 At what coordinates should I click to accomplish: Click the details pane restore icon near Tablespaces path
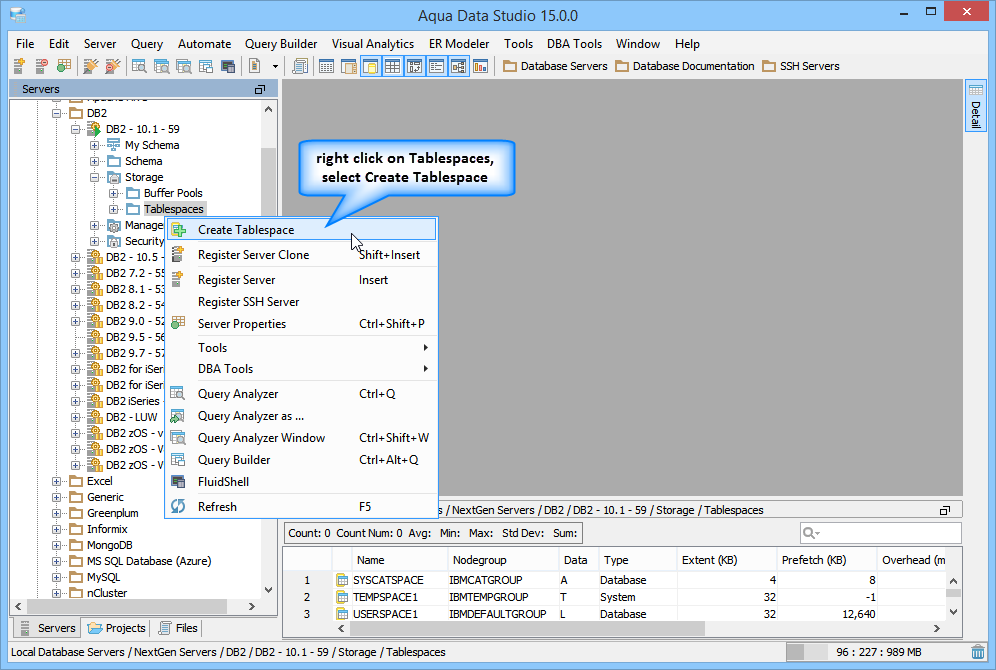tap(945, 511)
